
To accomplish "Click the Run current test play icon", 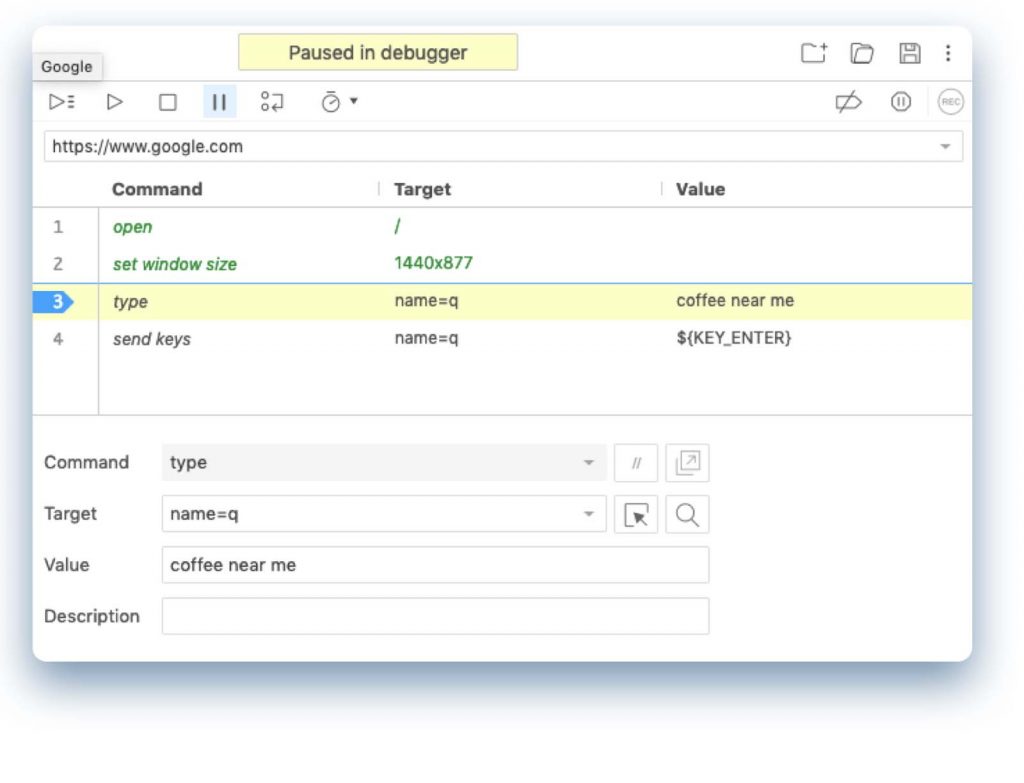I will (x=115, y=102).
